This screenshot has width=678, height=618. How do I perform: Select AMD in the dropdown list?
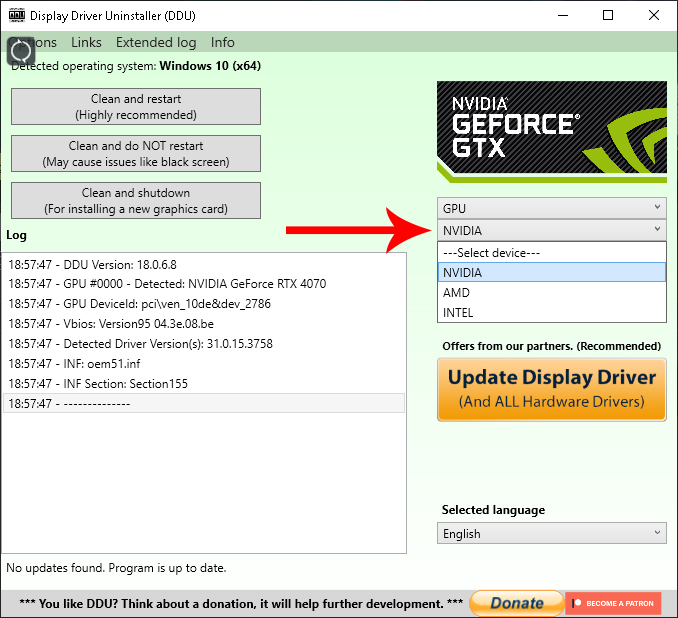coord(552,293)
